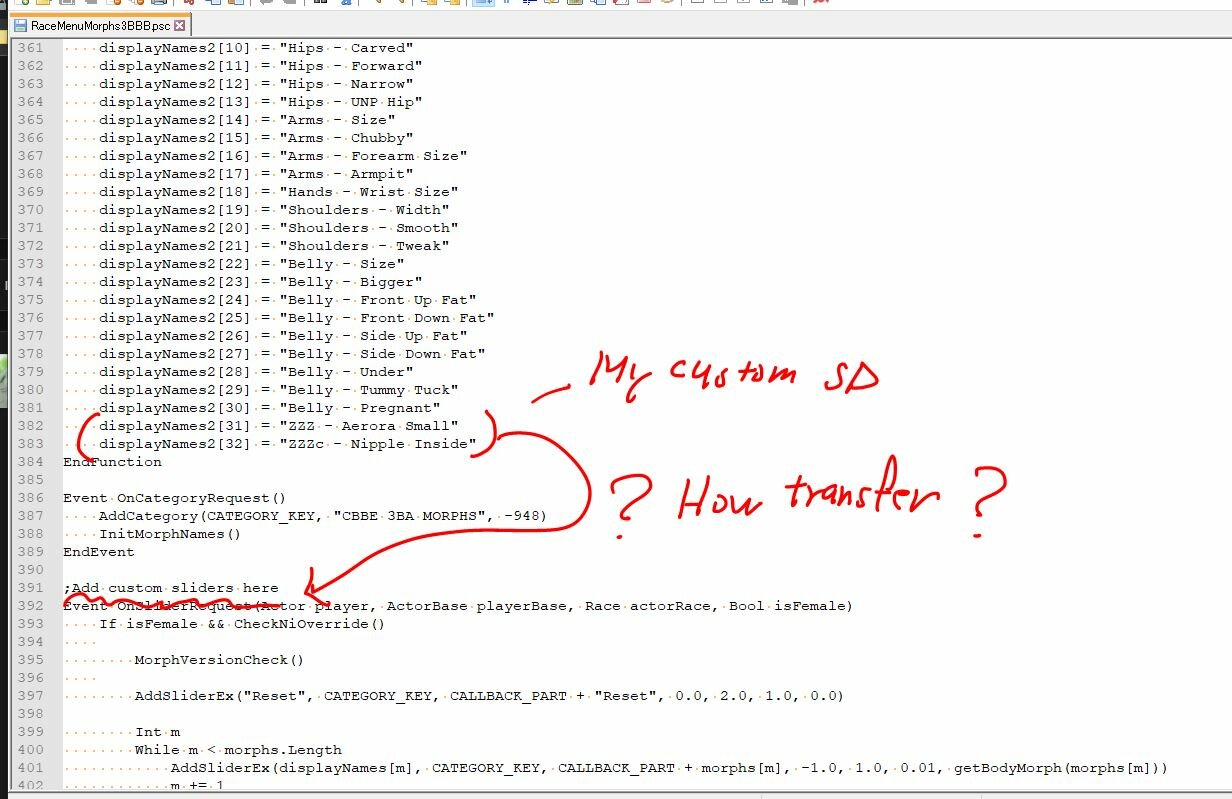Place cursor on "Hips - Forward" string
The height and width of the screenshot is (799, 1232).
(x=350, y=66)
